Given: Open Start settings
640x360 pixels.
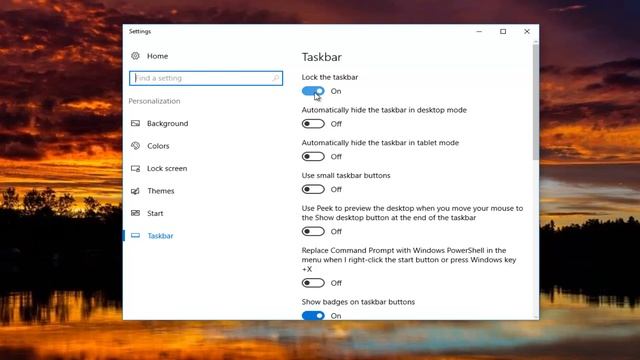Looking at the screenshot, I should pyautogui.click(x=155, y=213).
